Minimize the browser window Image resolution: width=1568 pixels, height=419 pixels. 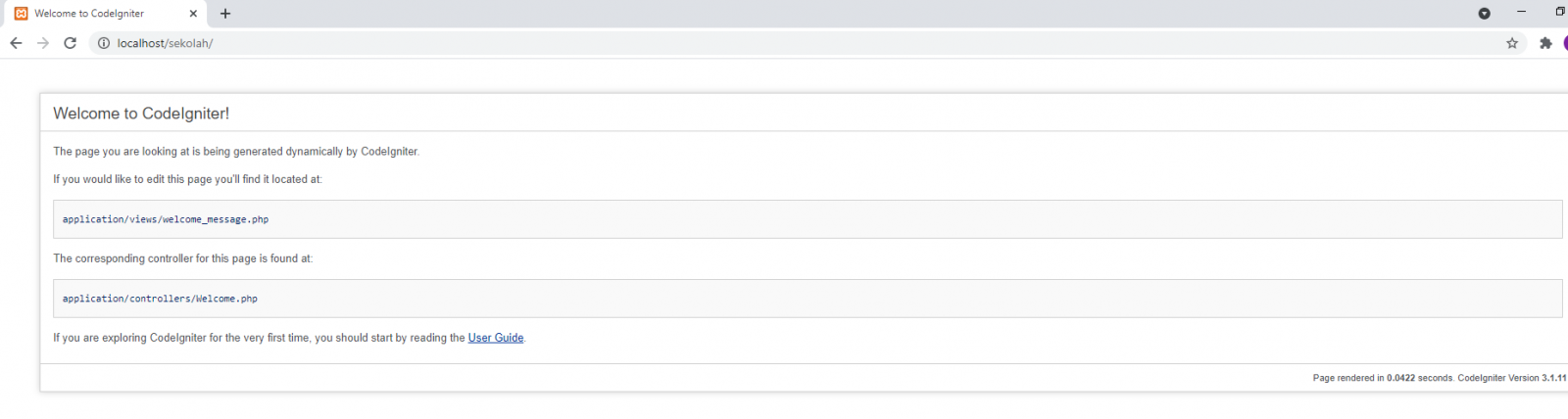[x=1521, y=12]
